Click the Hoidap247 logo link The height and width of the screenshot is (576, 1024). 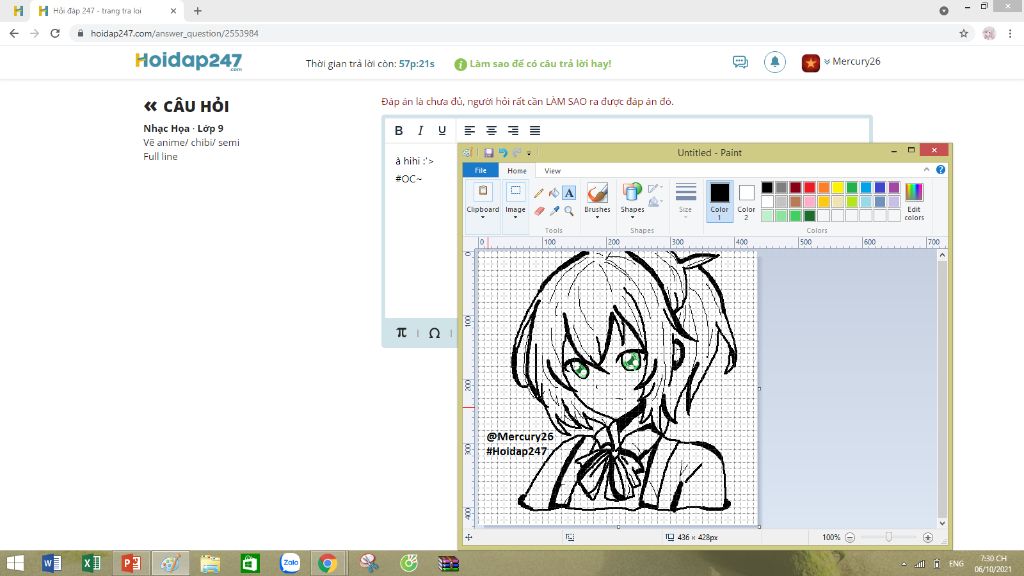pos(189,61)
